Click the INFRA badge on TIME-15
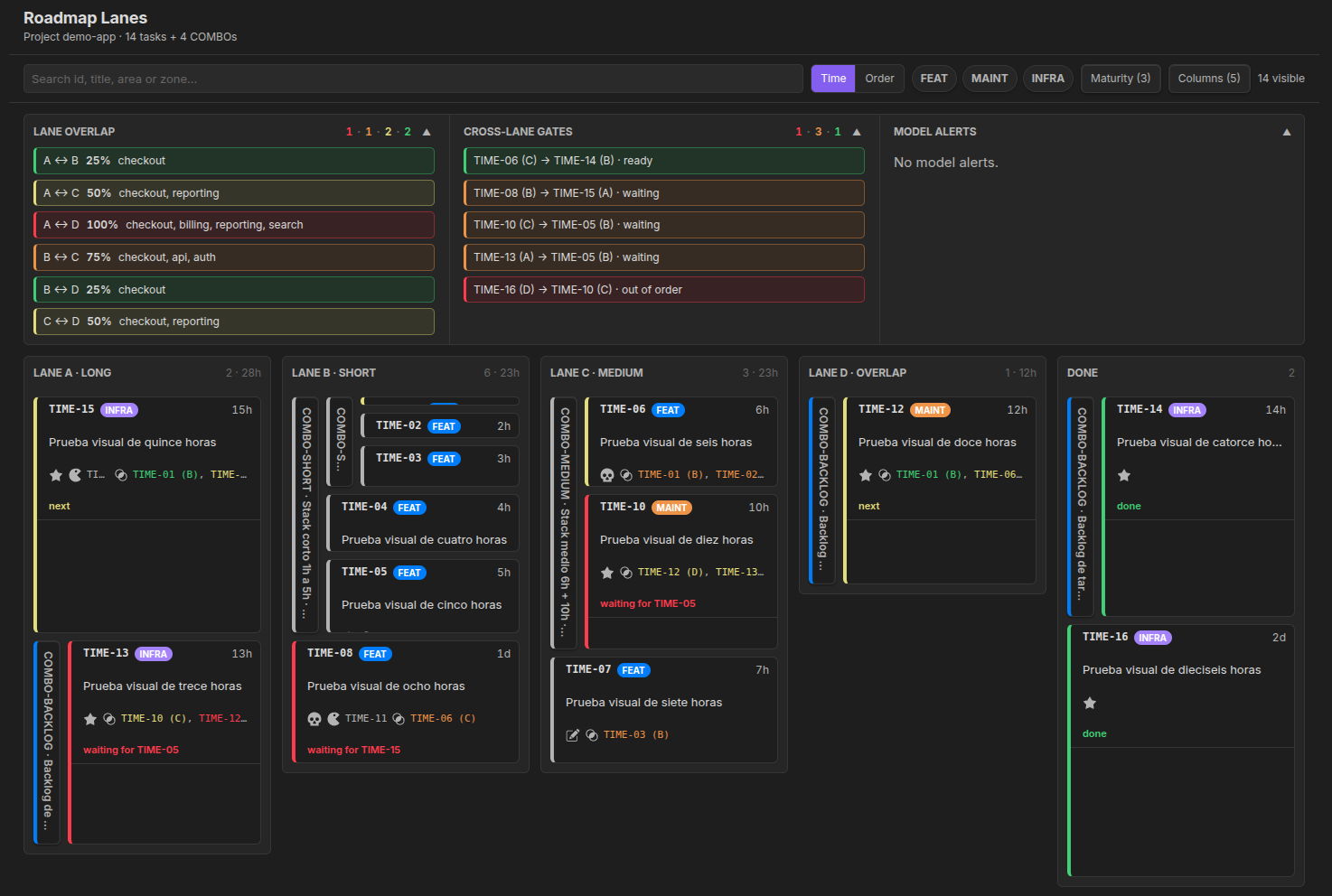 coord(118,410)
